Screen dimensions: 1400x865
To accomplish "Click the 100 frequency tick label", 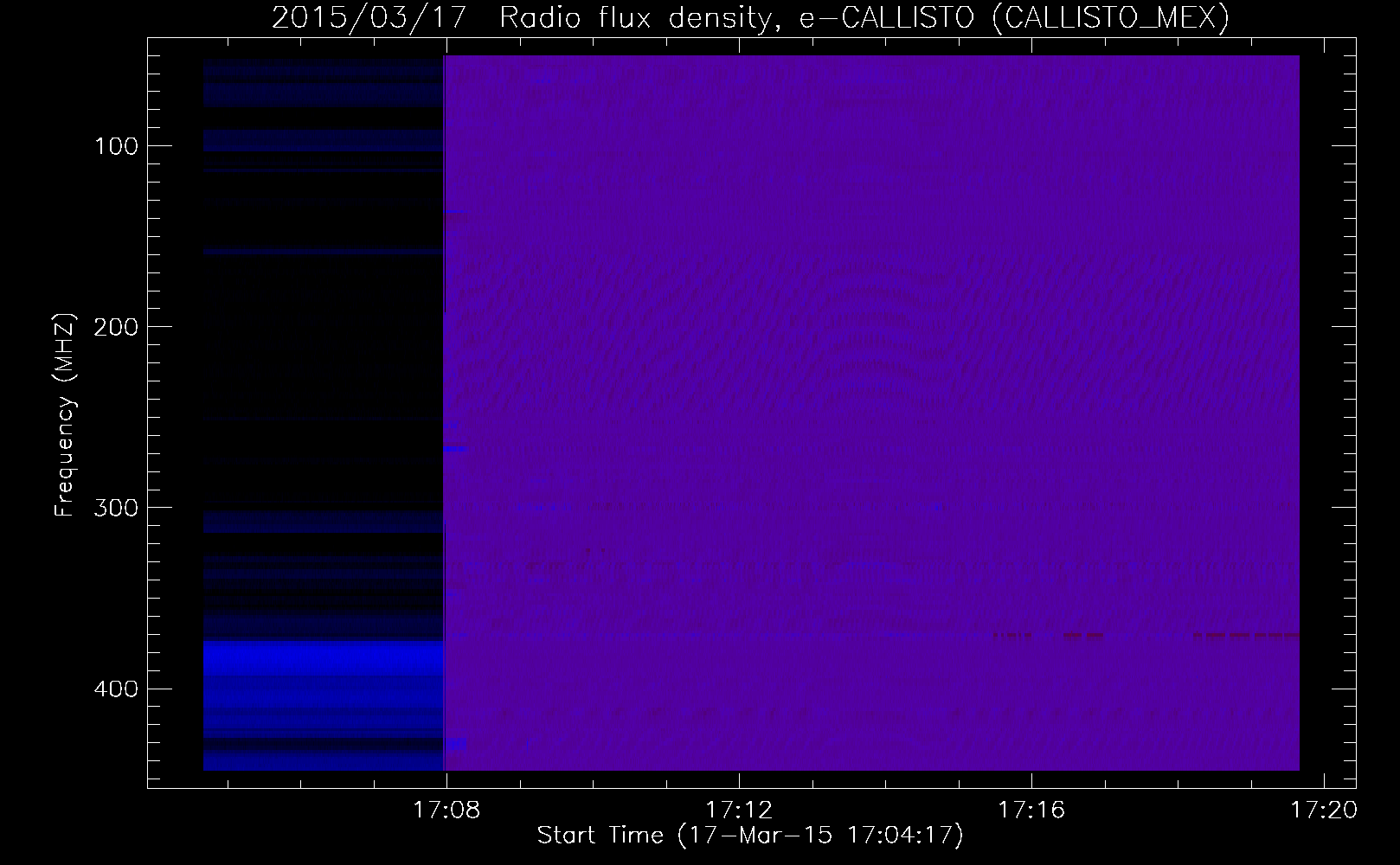I will (118, 145).
